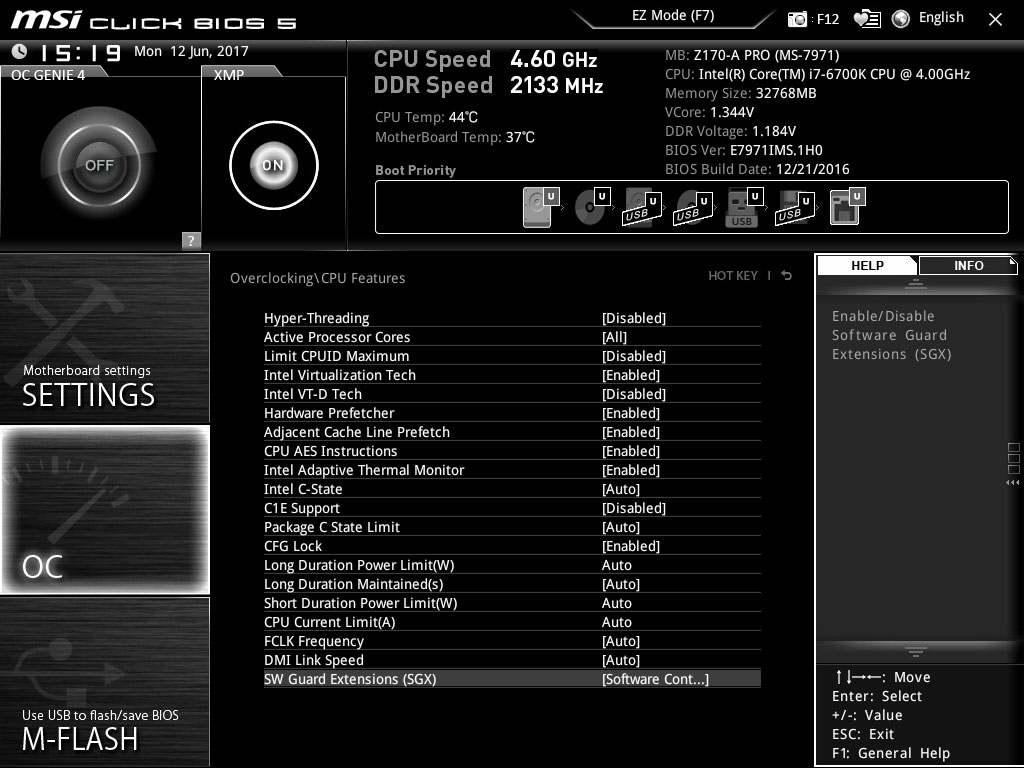Click the 'Overclocking\CPU Features' breadcrumb
Screen dimensions: 1024x768
pyautogui.click(x=317, y=278)
